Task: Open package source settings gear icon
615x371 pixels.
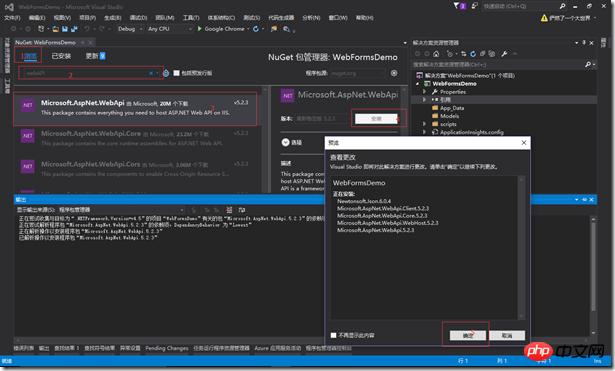Action: pos(394,73)
